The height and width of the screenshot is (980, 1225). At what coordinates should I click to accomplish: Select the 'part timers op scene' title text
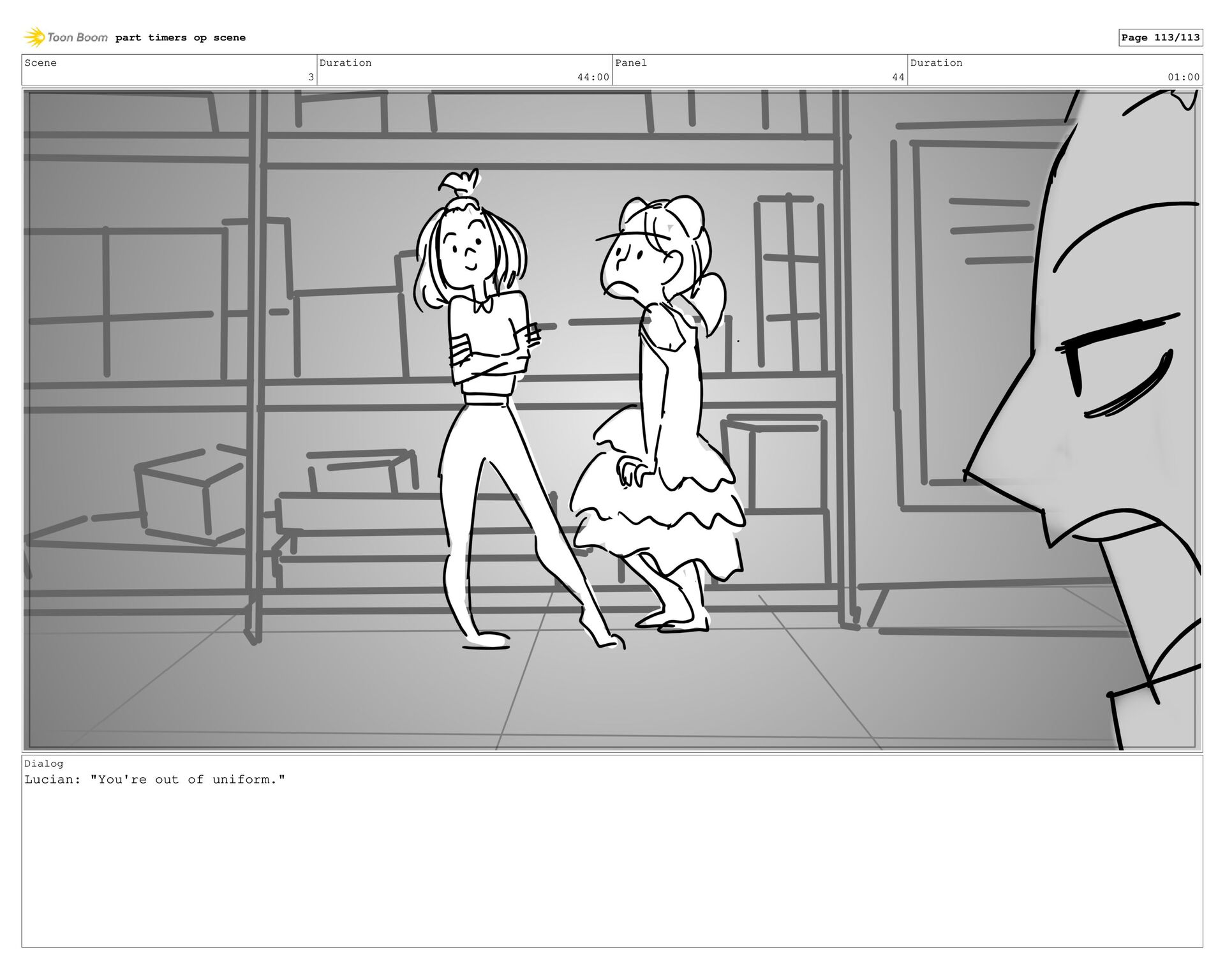[181, 38]
